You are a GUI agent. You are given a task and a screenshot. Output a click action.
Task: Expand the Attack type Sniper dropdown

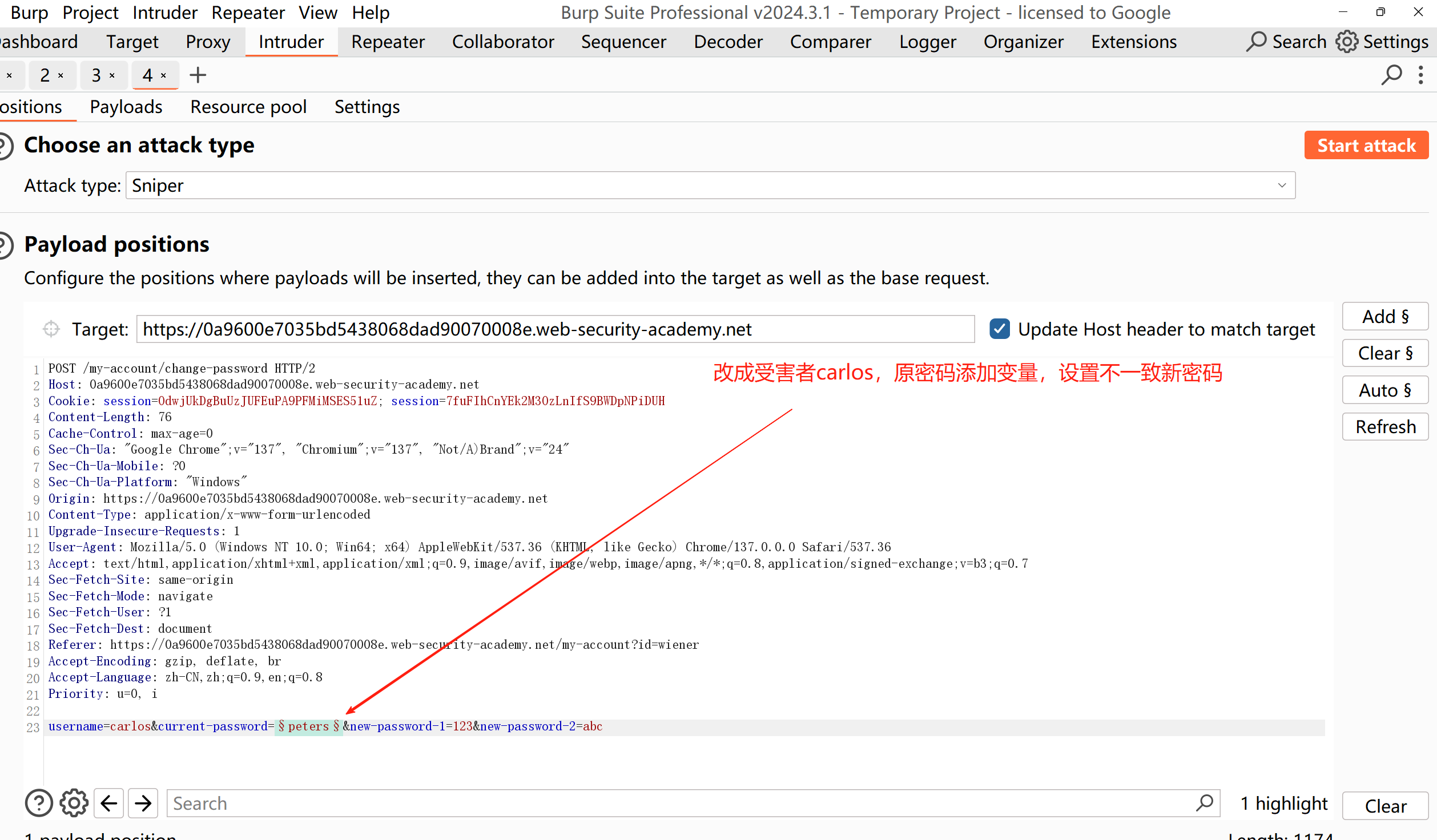click(x=710, y=185)
